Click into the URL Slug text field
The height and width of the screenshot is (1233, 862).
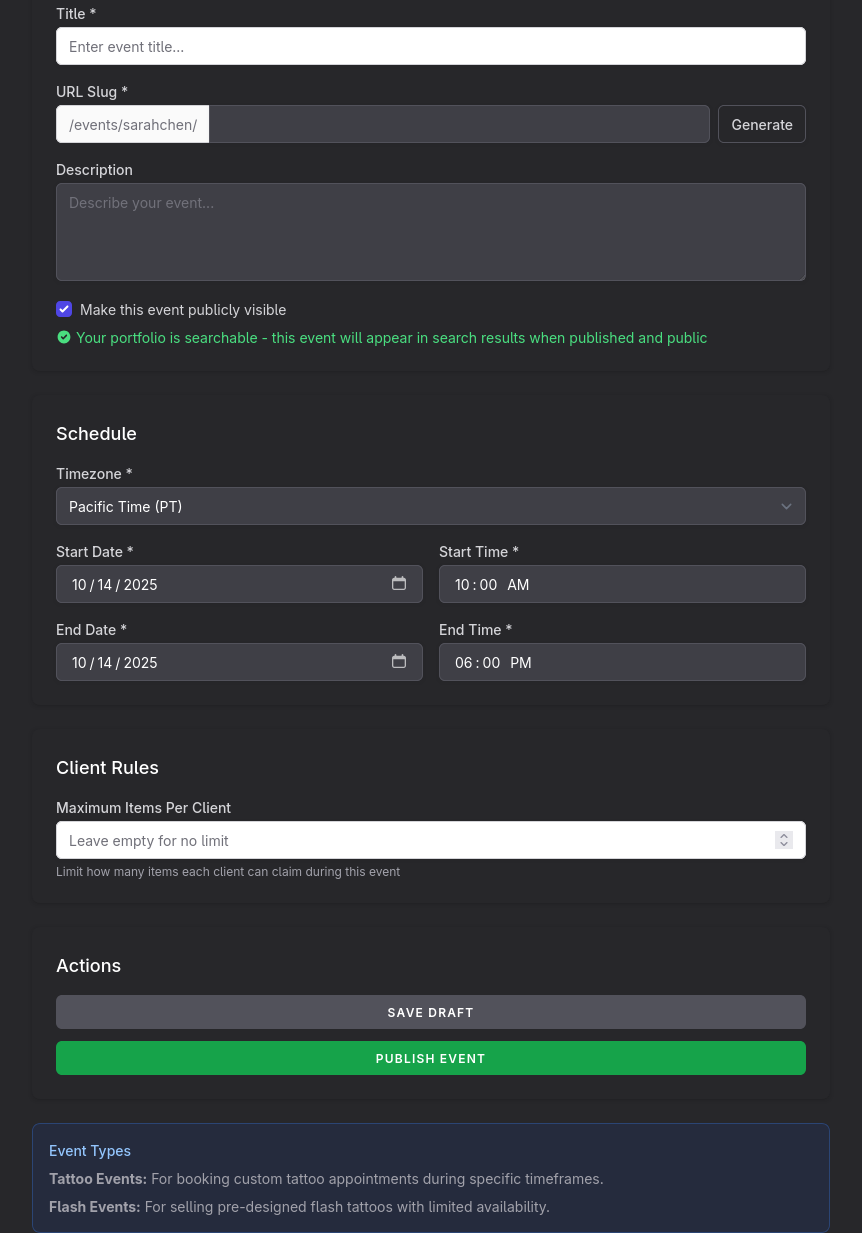458,124
